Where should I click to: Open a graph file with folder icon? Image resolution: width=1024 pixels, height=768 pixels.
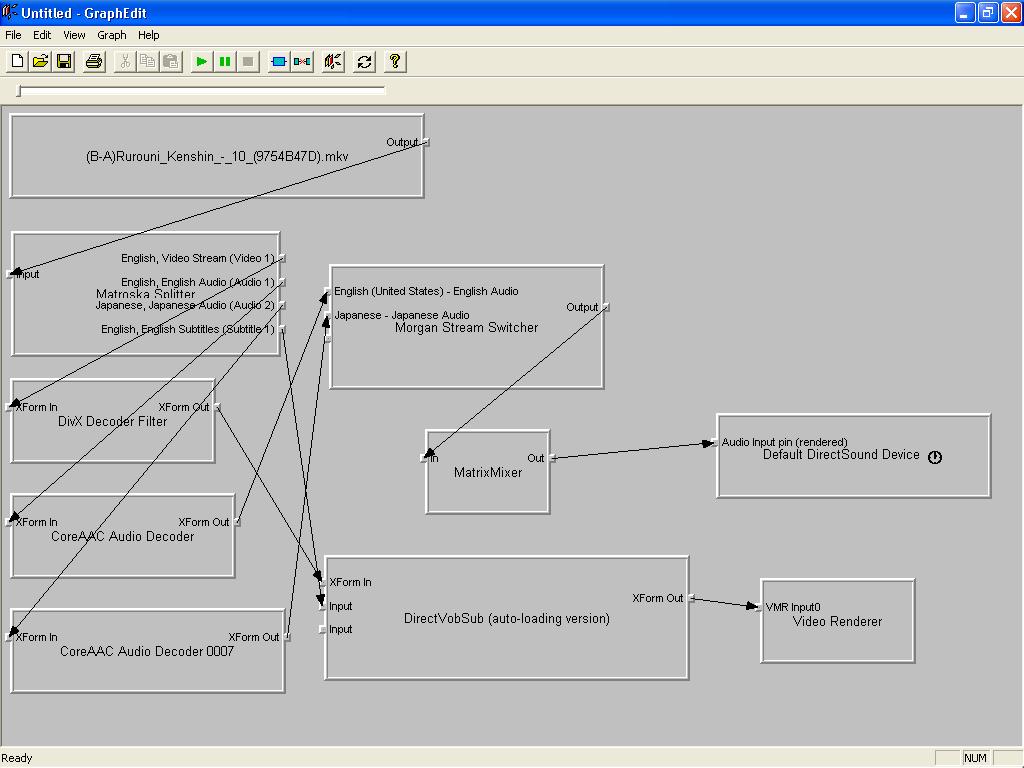[40, 61]
